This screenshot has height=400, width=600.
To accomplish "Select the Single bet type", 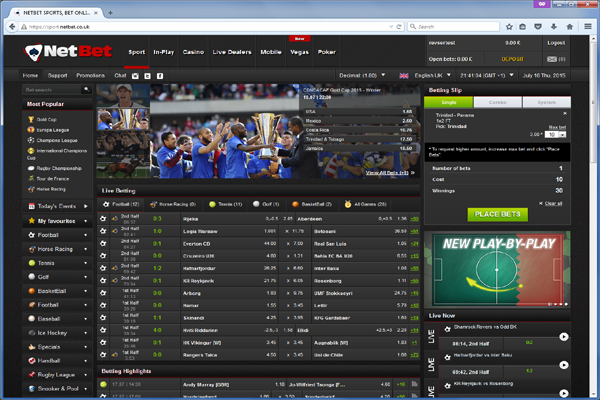I will 448,102.
